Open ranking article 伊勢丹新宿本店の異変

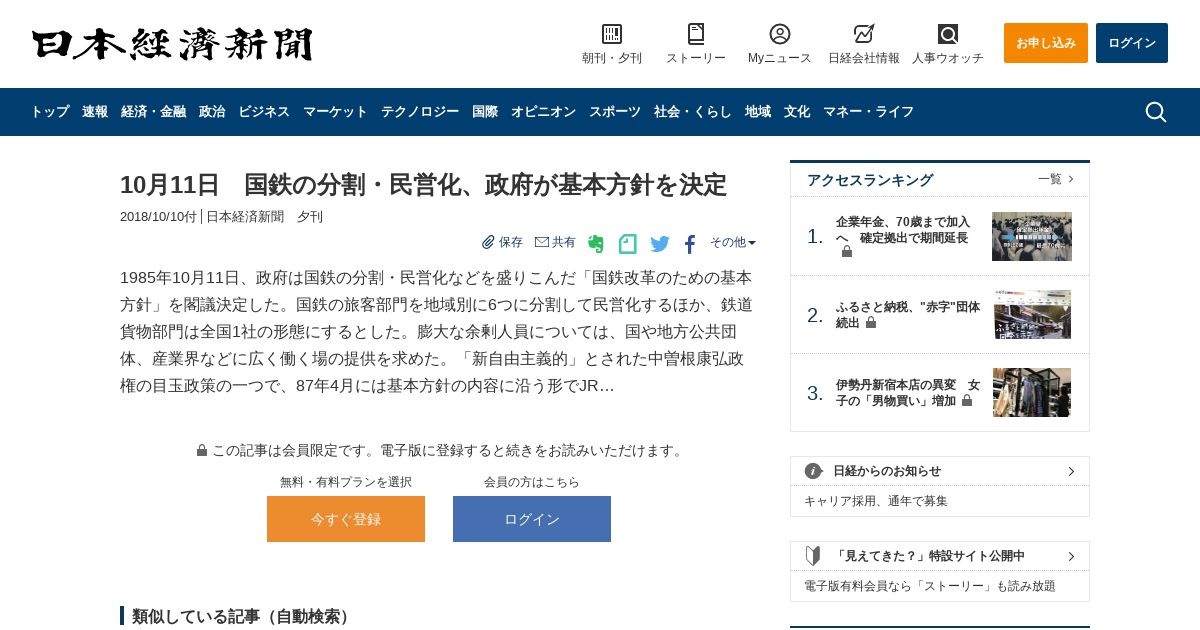(x=908, y=392)
